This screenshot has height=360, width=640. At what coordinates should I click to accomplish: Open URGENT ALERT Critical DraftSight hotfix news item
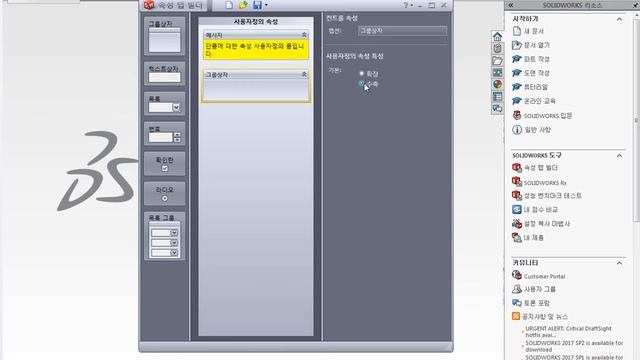(x=568, y=331)
